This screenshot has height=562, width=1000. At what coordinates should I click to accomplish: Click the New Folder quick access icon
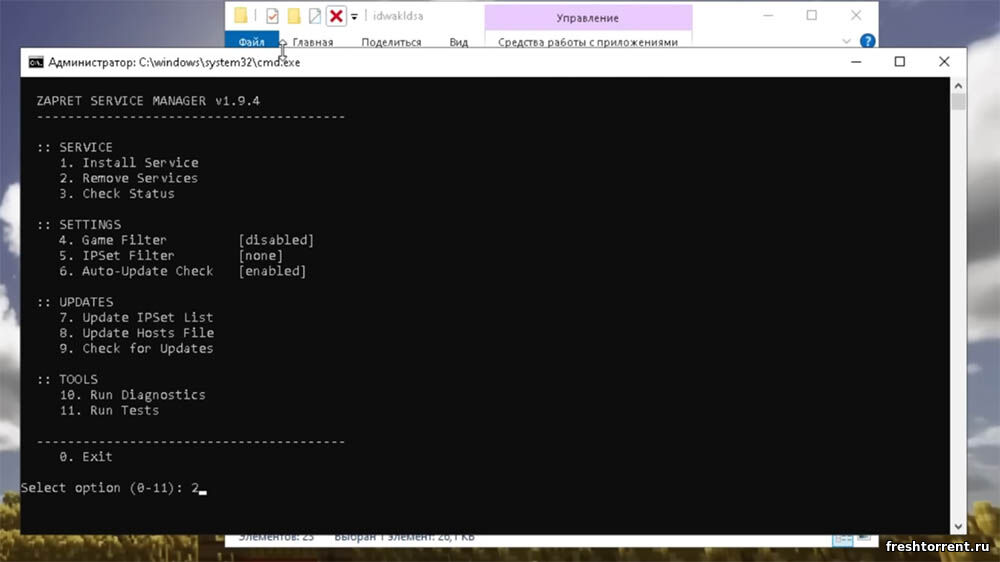[x=294, y=16]
